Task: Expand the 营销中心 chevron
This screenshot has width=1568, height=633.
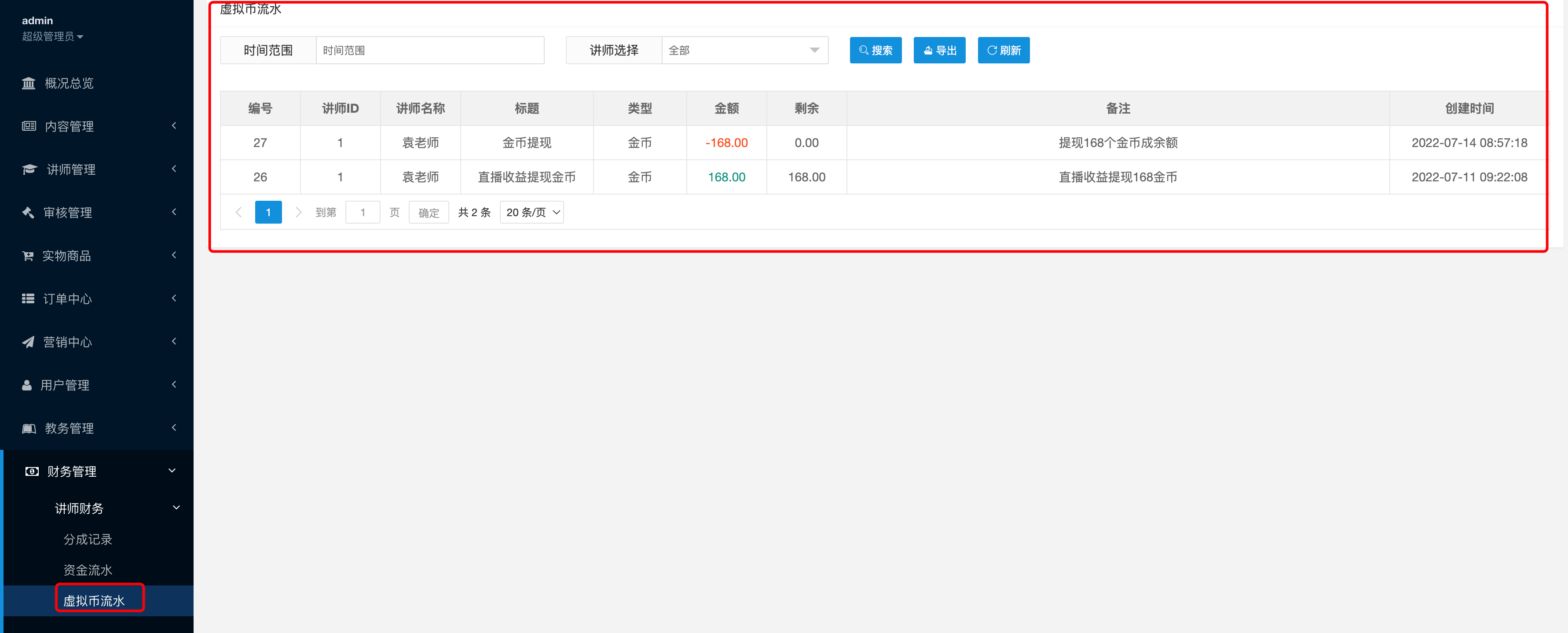Action: click(x=174, y=341)
